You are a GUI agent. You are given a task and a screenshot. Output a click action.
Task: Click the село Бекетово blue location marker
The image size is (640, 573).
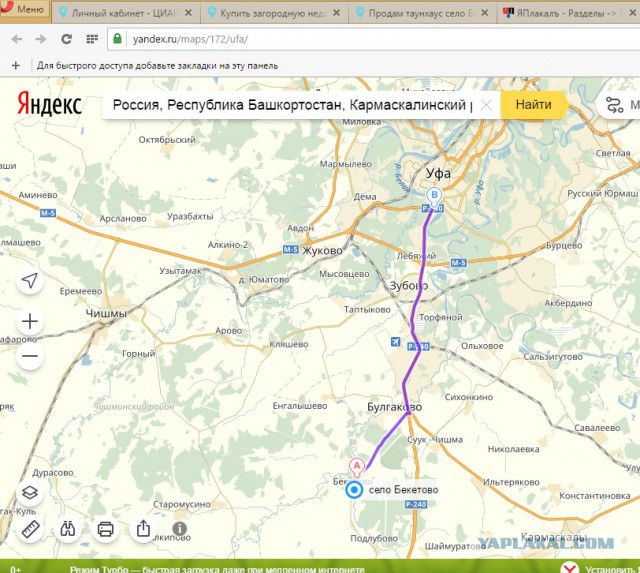tap(354, 489)
